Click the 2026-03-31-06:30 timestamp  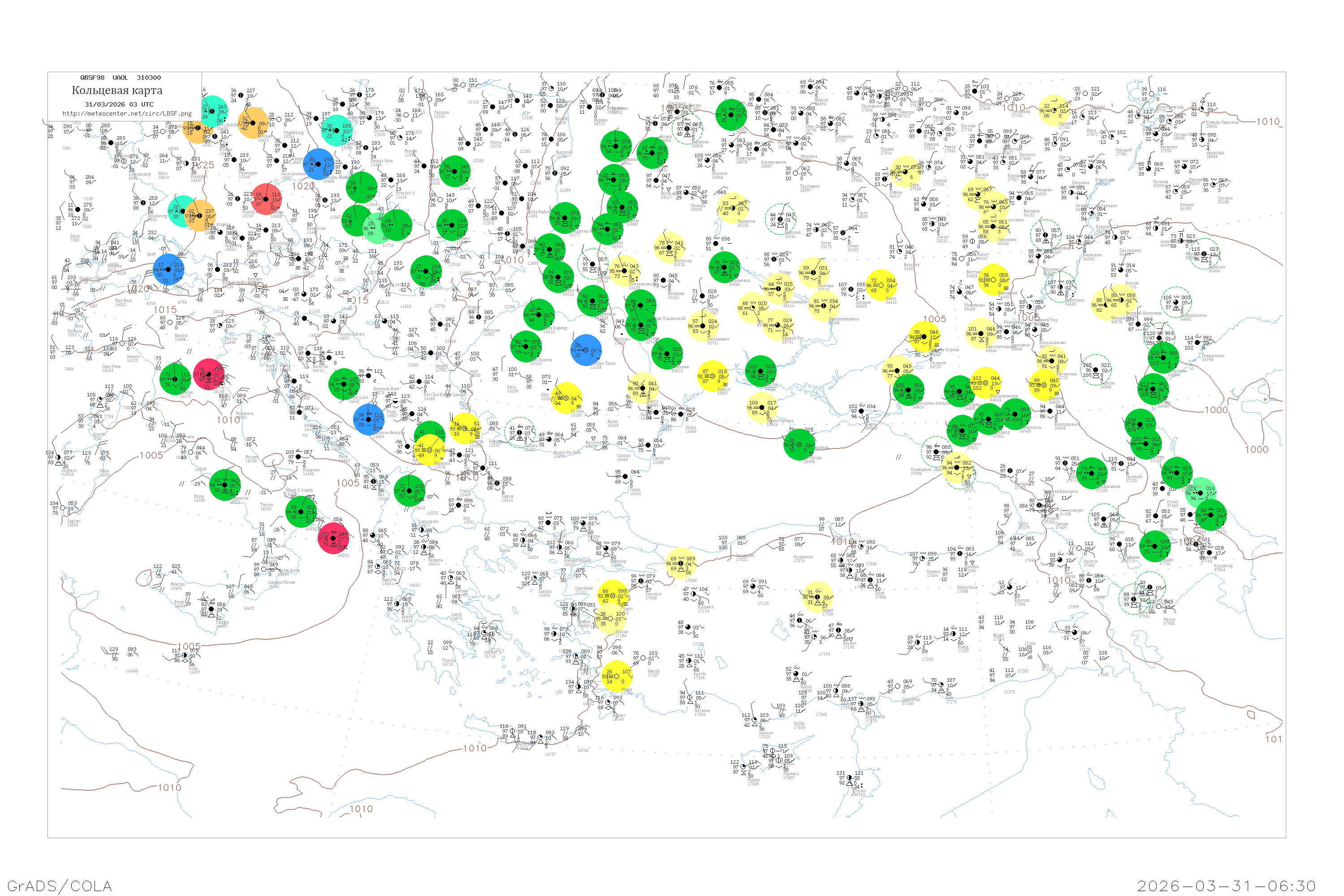1226,886
